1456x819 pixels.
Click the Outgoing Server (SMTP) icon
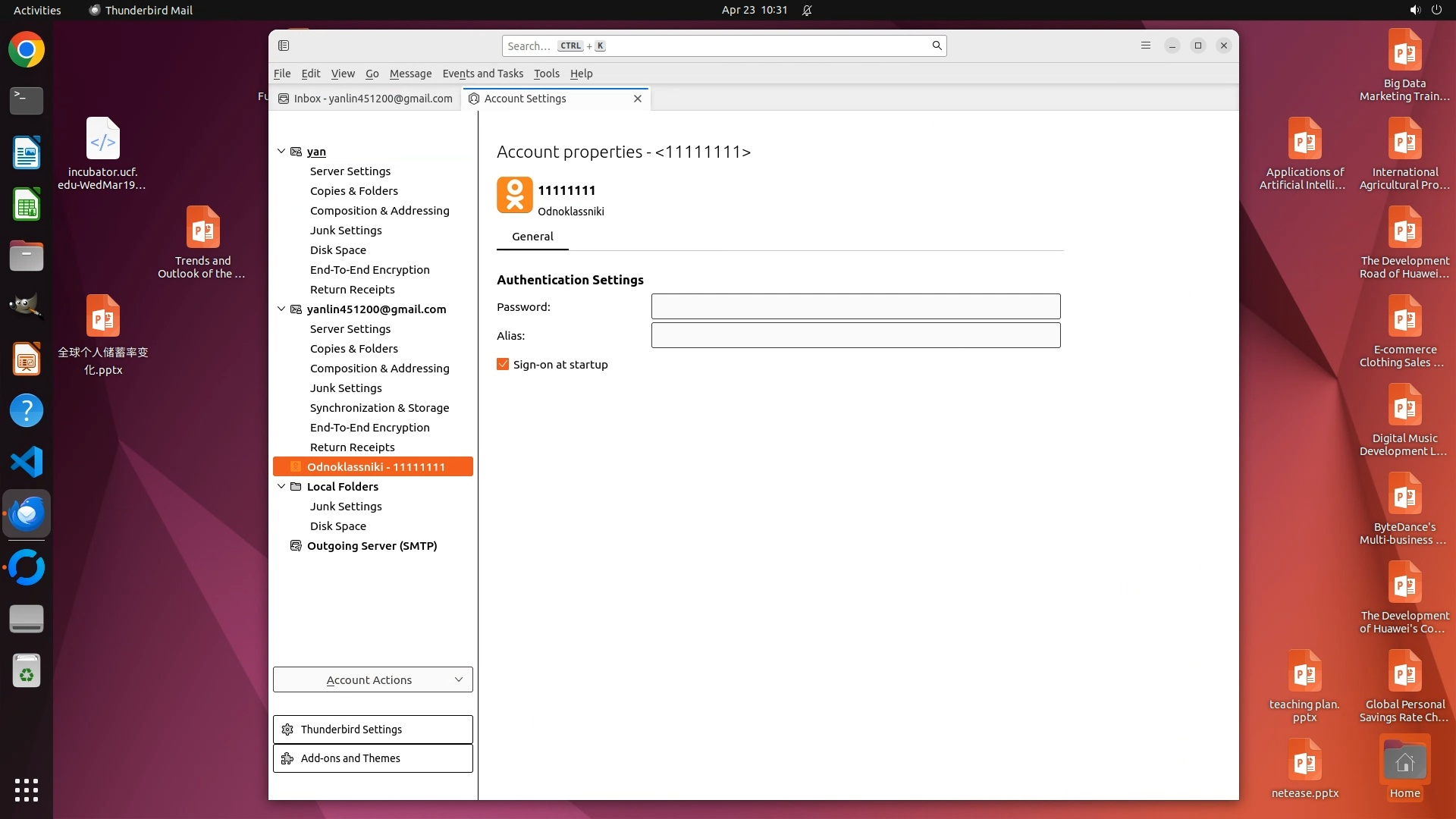tap(296, 546)
